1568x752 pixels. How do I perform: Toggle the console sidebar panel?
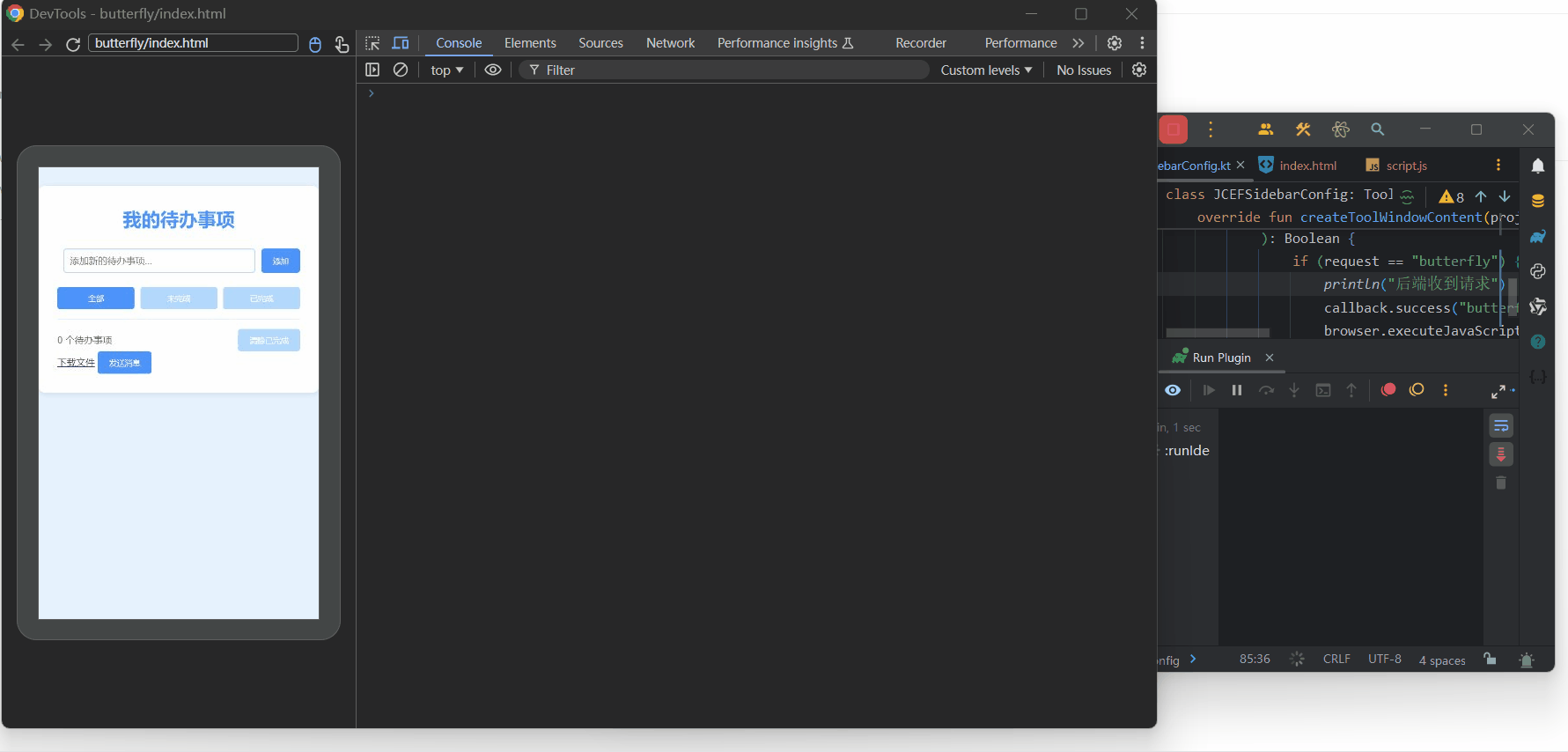pos(372,70)
